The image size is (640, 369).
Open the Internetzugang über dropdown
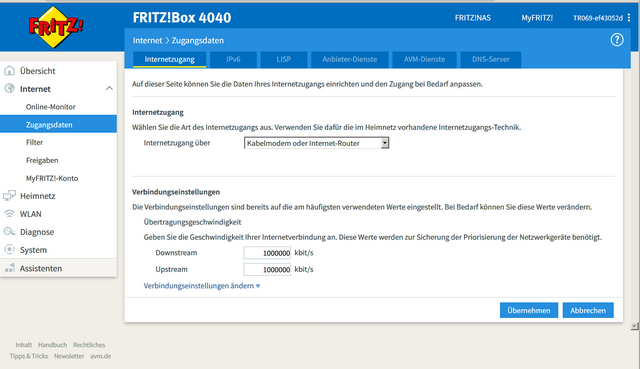pyautogui.click(x=316, y=143)
